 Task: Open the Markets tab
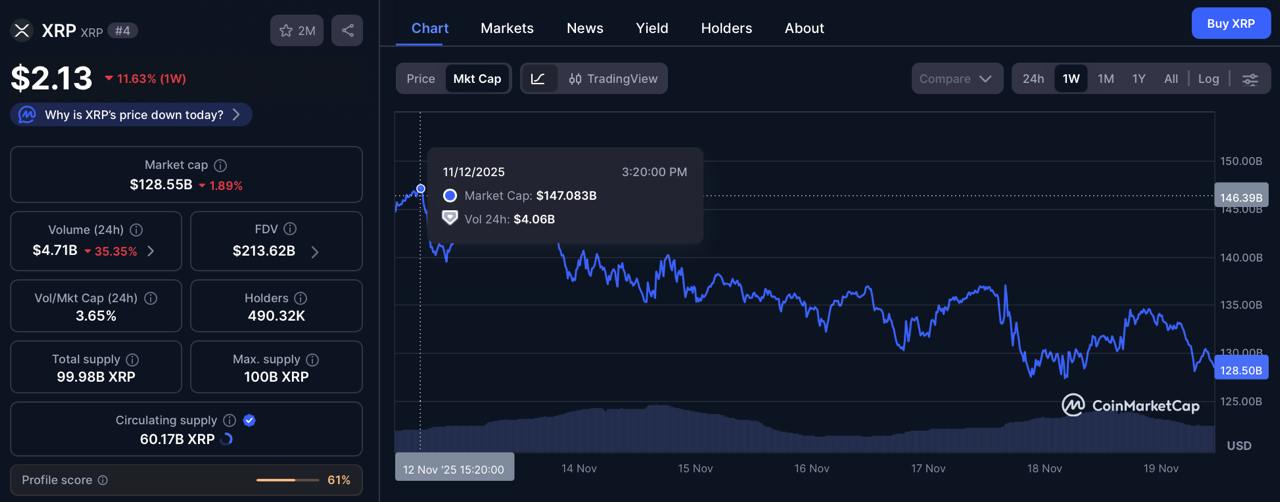[507, 28]
